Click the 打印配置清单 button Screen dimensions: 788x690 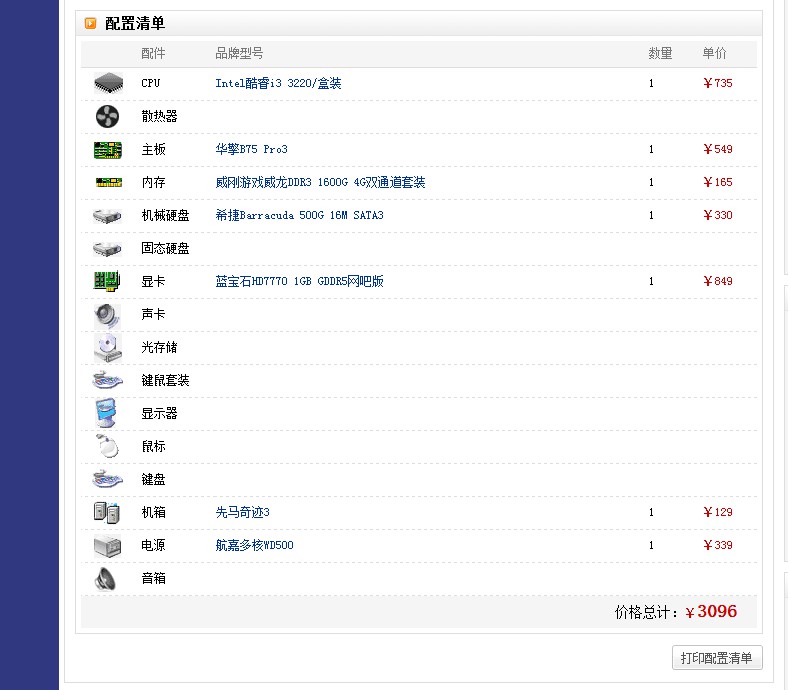coord(717,658)
